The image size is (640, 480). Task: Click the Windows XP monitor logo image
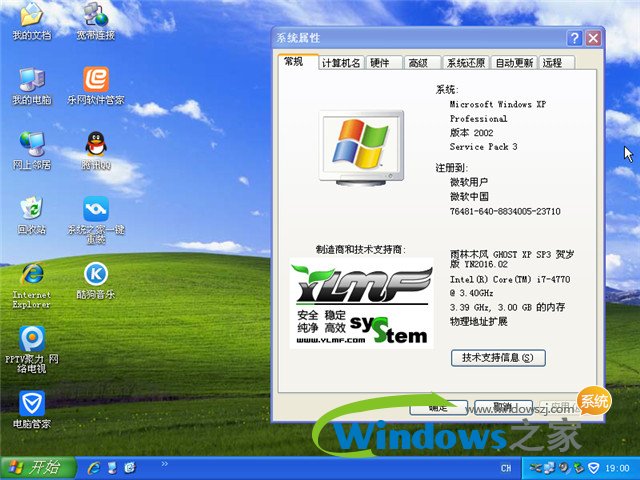pyautogui.click(x=361, y=148)
